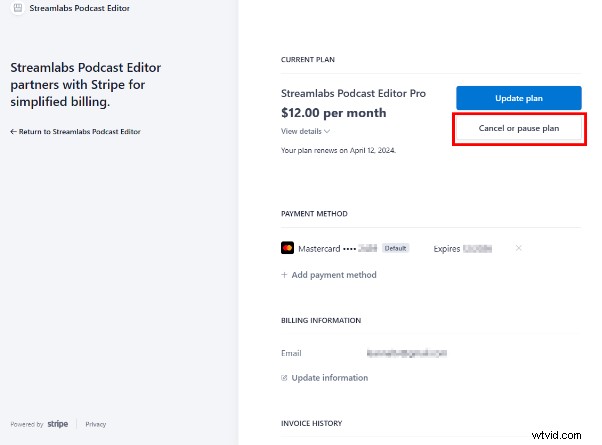
Task: Click the PAYMENT METHOD heading
Action: tap(314, 214)
